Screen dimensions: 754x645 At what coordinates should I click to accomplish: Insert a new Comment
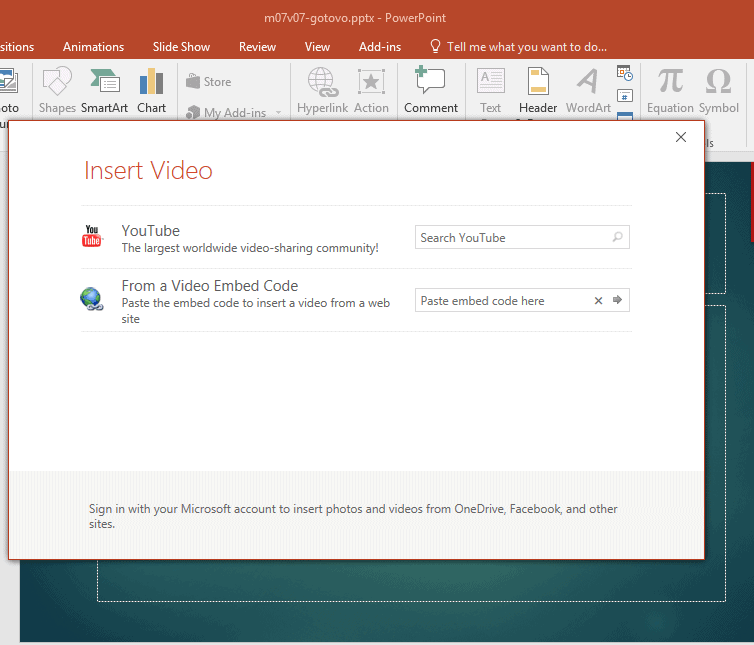(x=431, y=90)
